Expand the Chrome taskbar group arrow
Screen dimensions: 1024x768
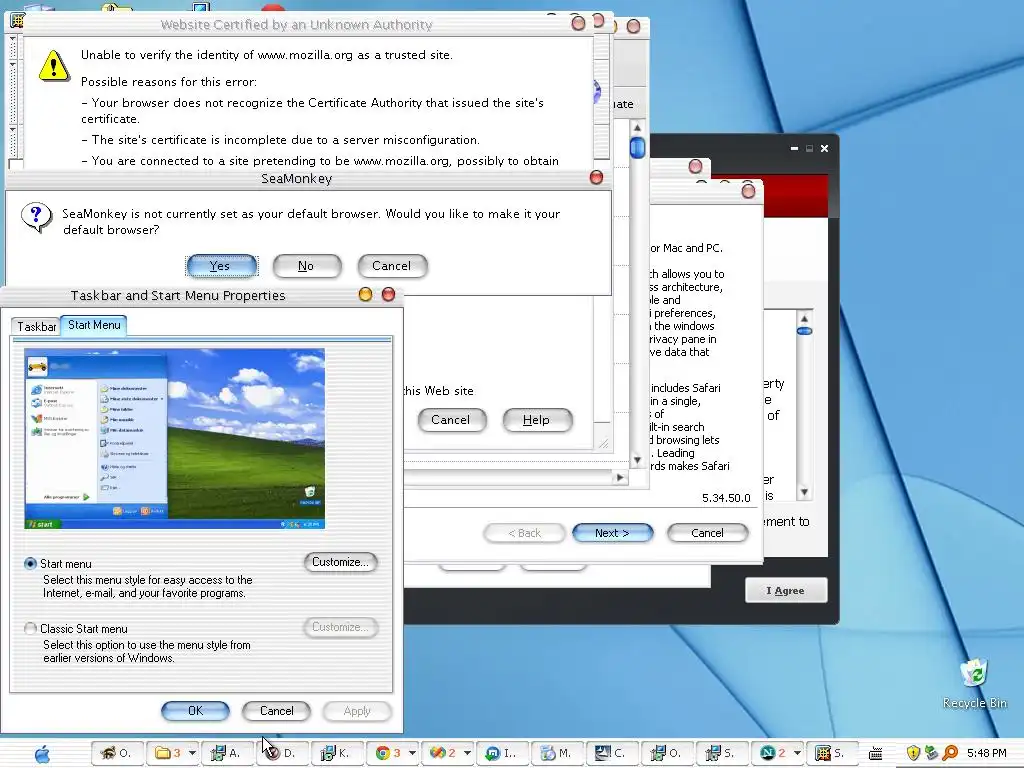pos(412,754)
